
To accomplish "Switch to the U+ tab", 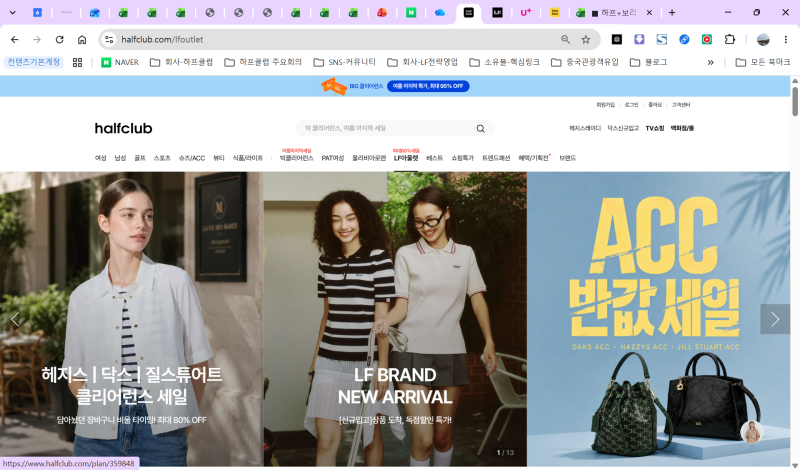I will point(526,12).
